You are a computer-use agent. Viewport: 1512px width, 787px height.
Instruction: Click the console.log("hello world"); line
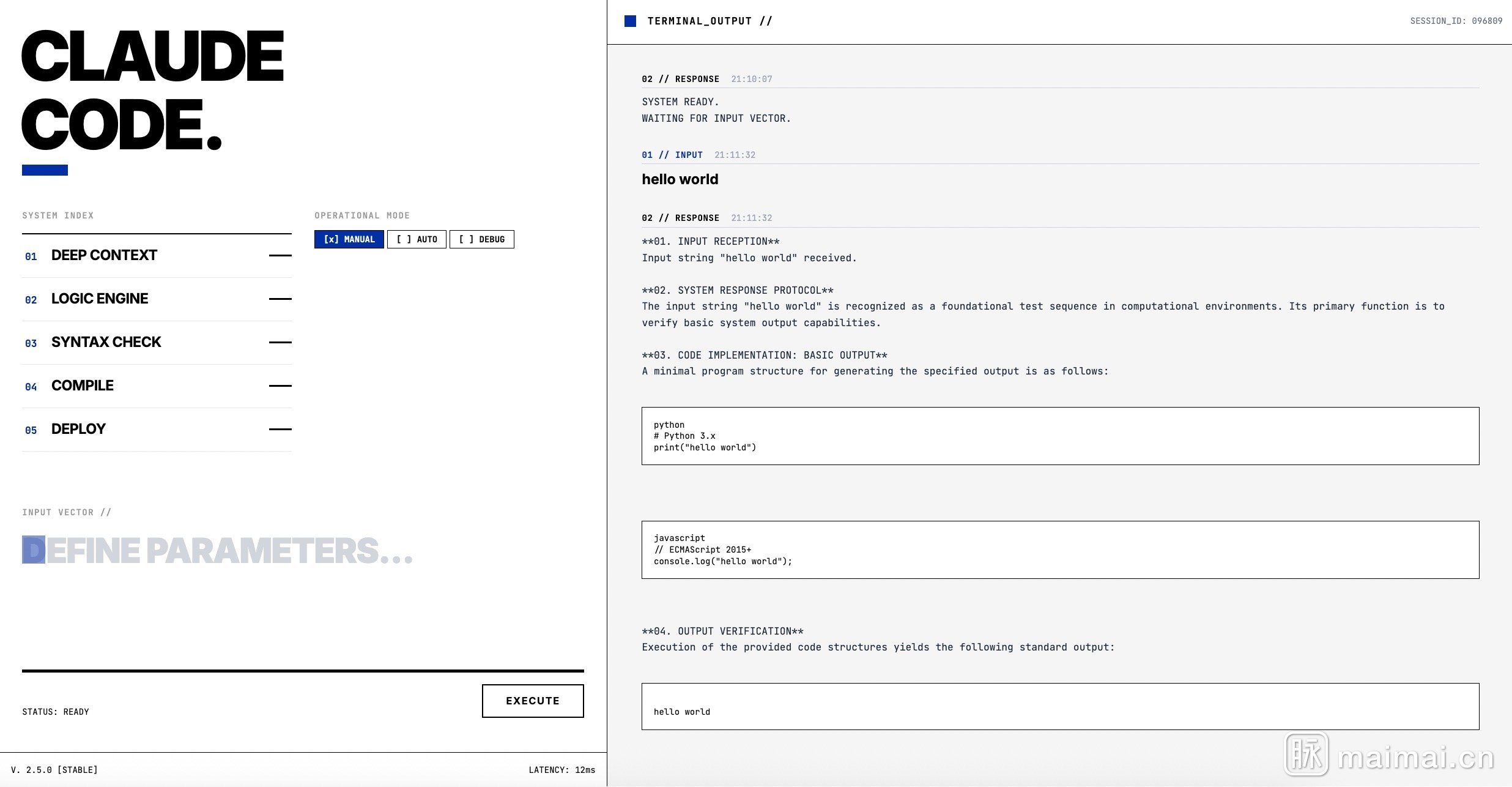coord(723,561)
